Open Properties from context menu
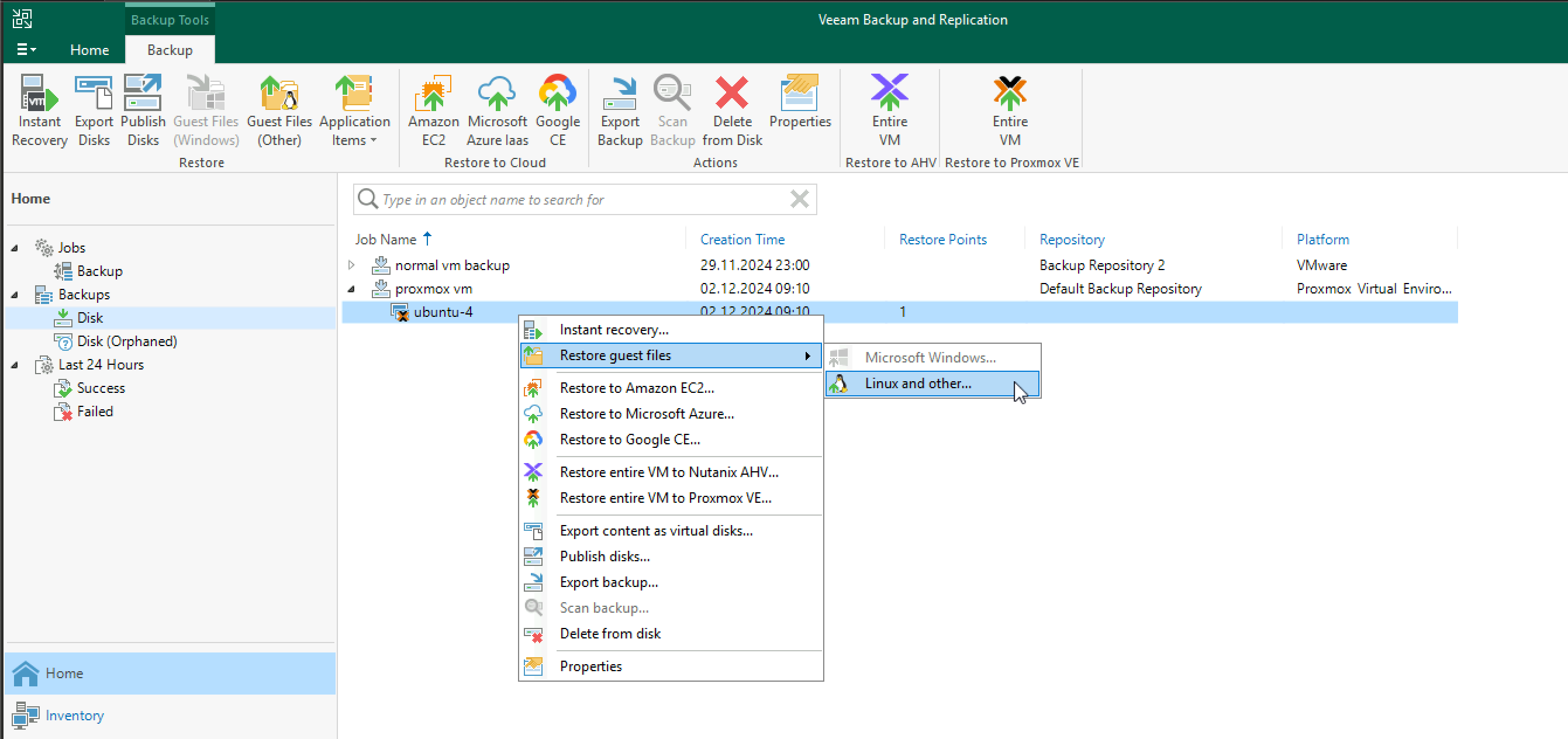 (671, 666)
